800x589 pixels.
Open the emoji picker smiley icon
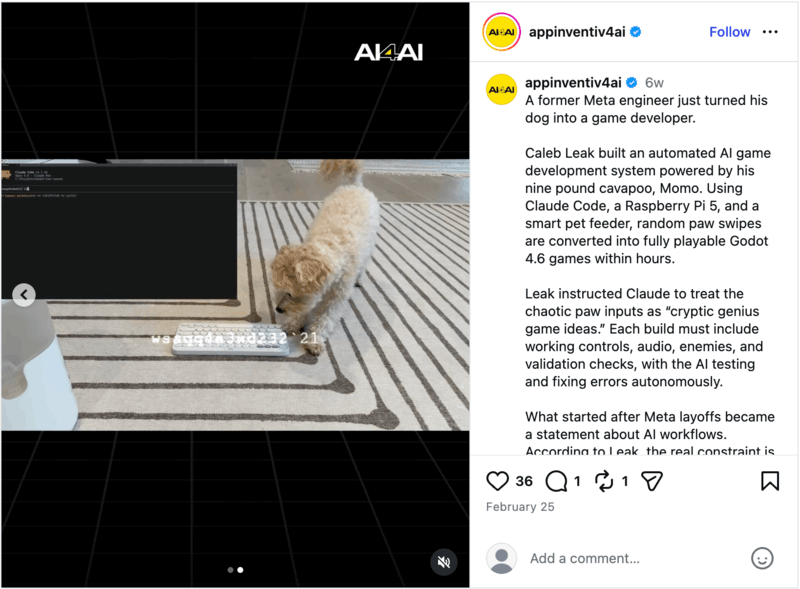(x=762, y=558)
